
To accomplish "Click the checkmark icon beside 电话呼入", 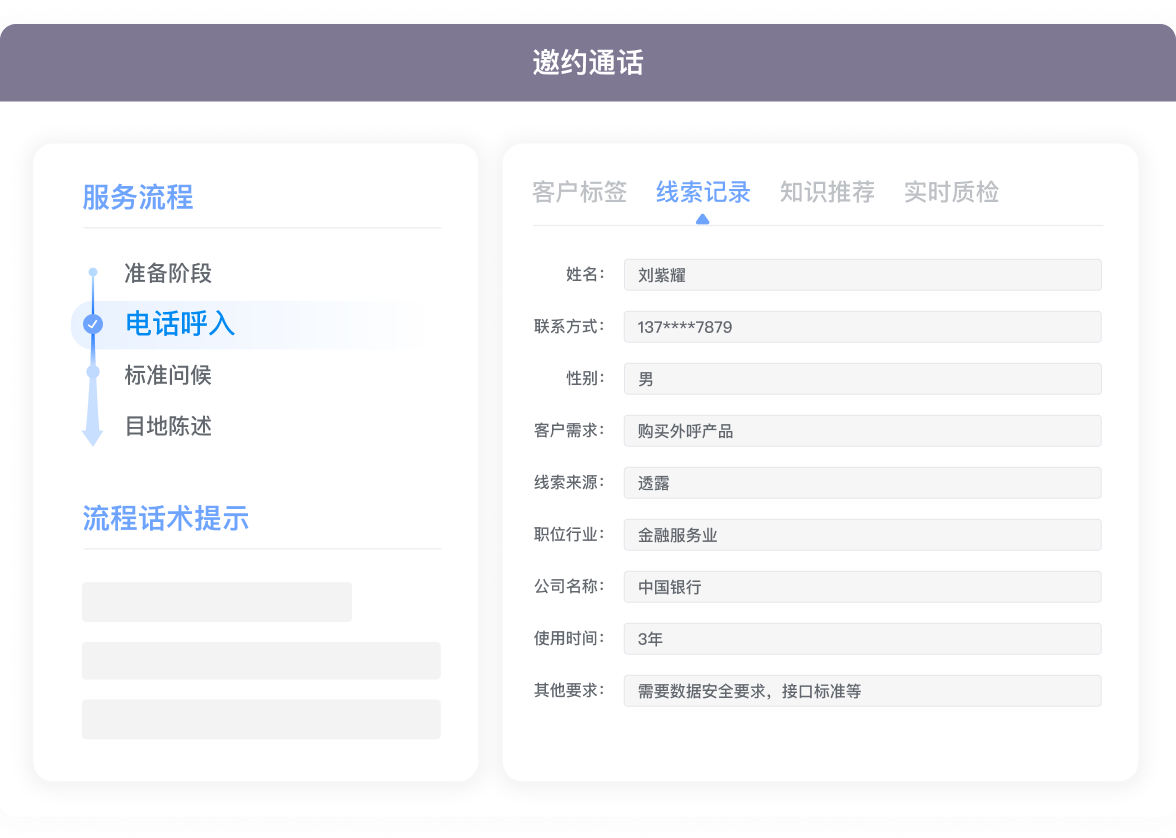I will (x=93, y=324).
